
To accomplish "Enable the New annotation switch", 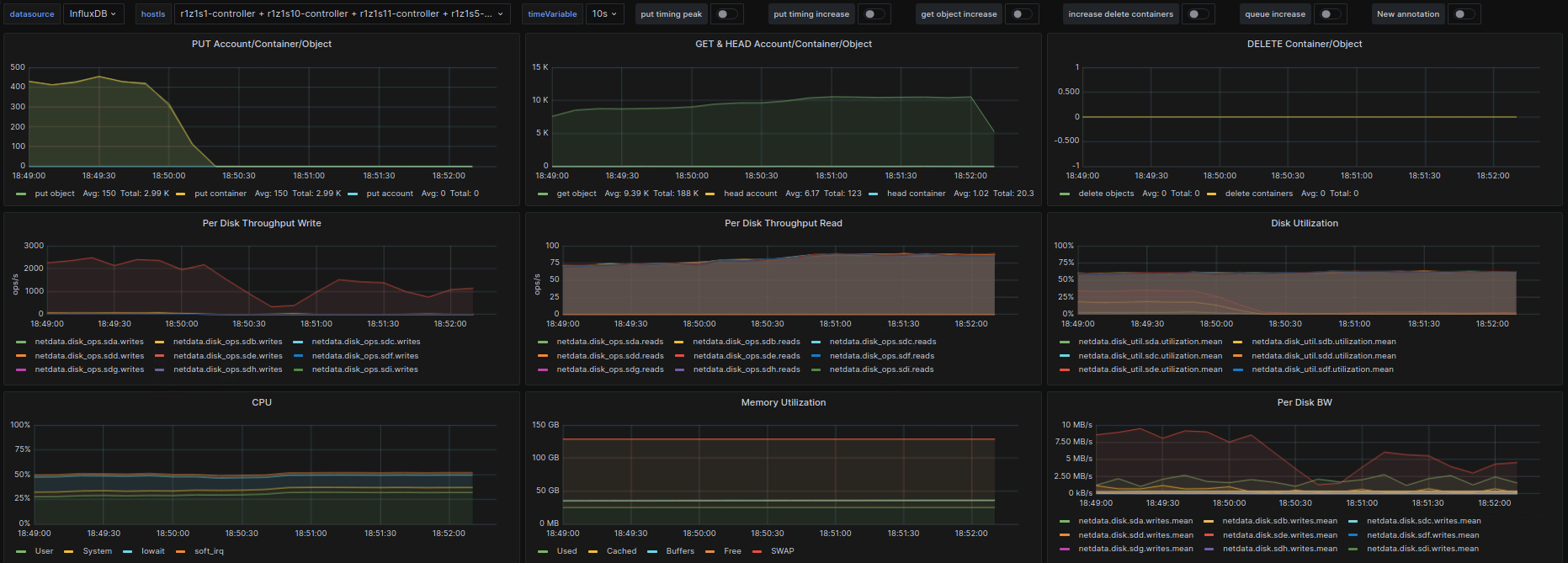I will tap(1463, 14).
